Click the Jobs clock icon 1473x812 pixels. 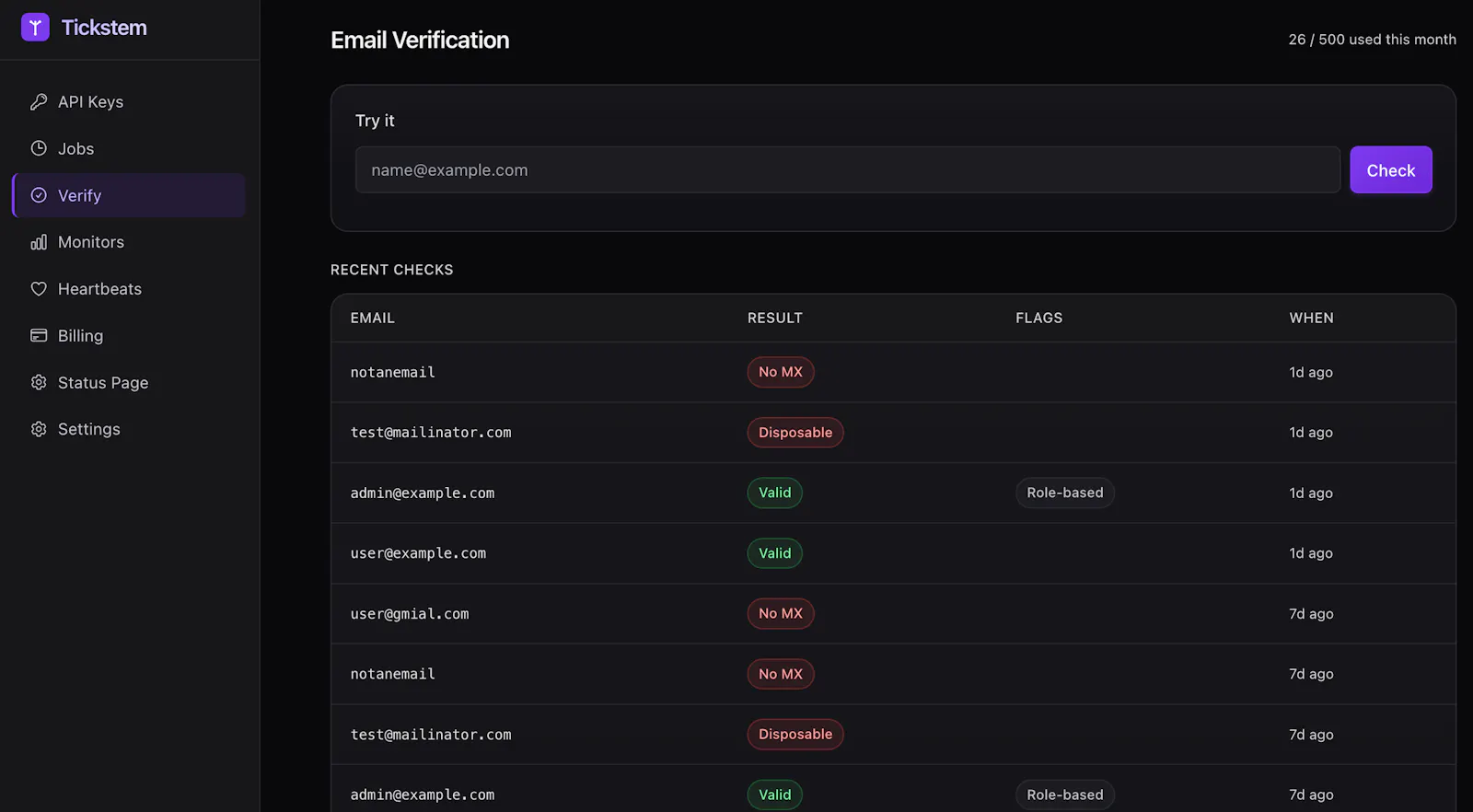tap(39, 148)
